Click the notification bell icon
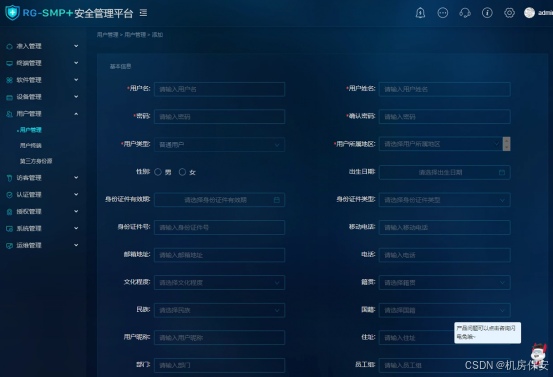553x377 pixels. 420,13
